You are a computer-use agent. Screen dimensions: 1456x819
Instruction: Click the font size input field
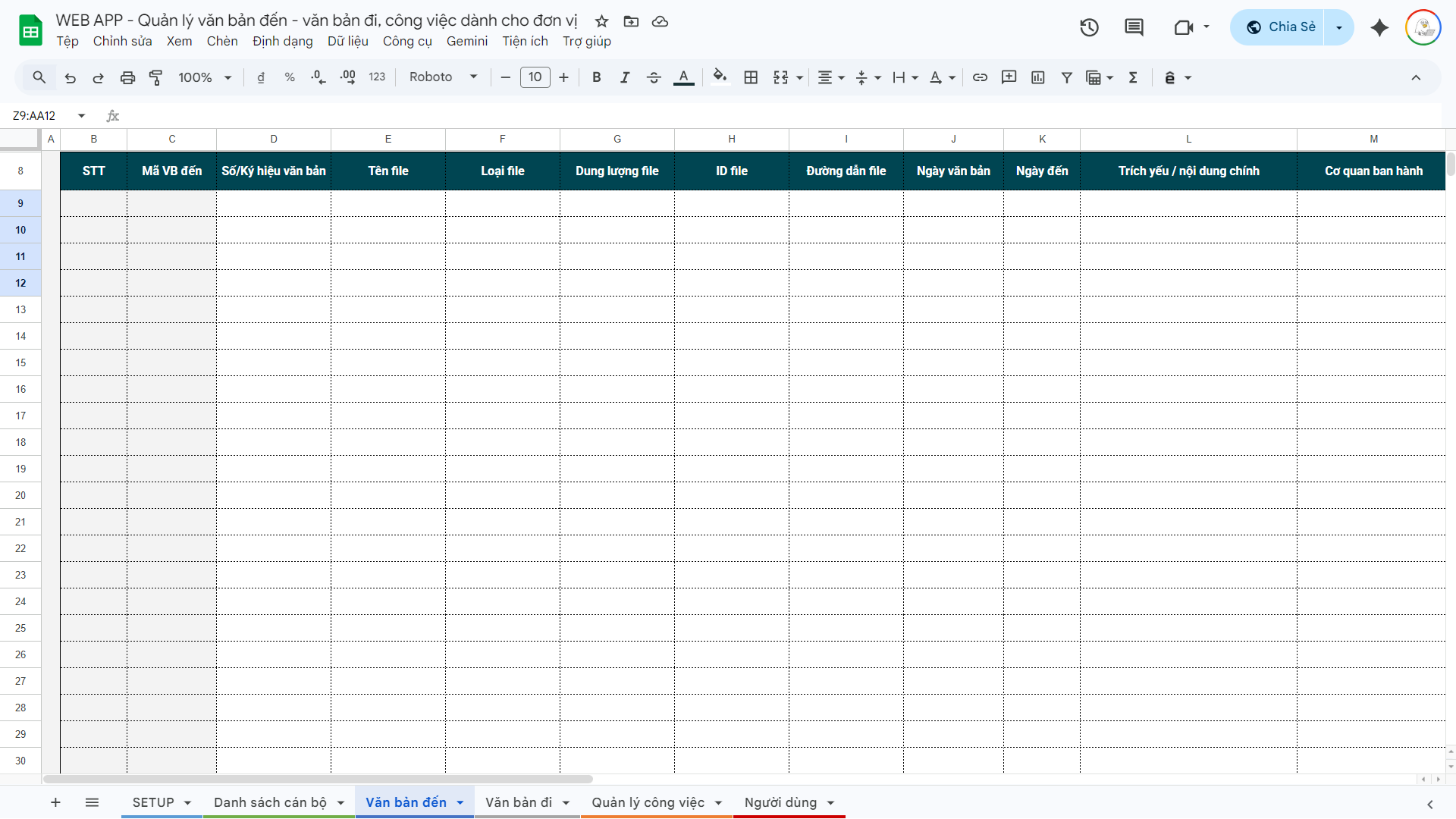coord(535,77)
